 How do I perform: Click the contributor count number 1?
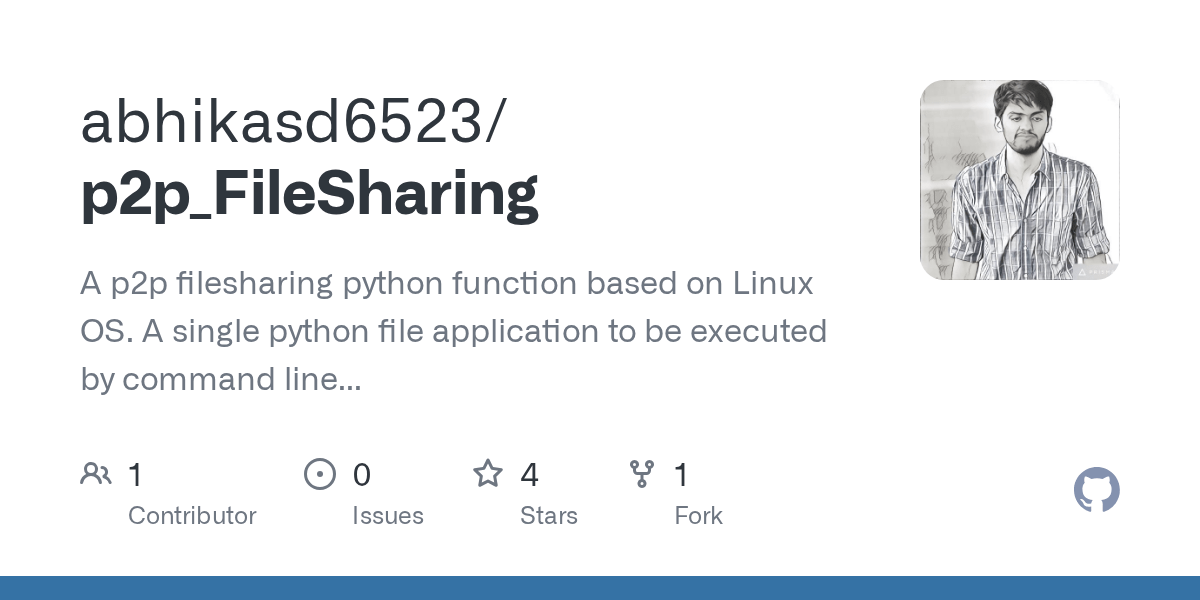(136, 475)
